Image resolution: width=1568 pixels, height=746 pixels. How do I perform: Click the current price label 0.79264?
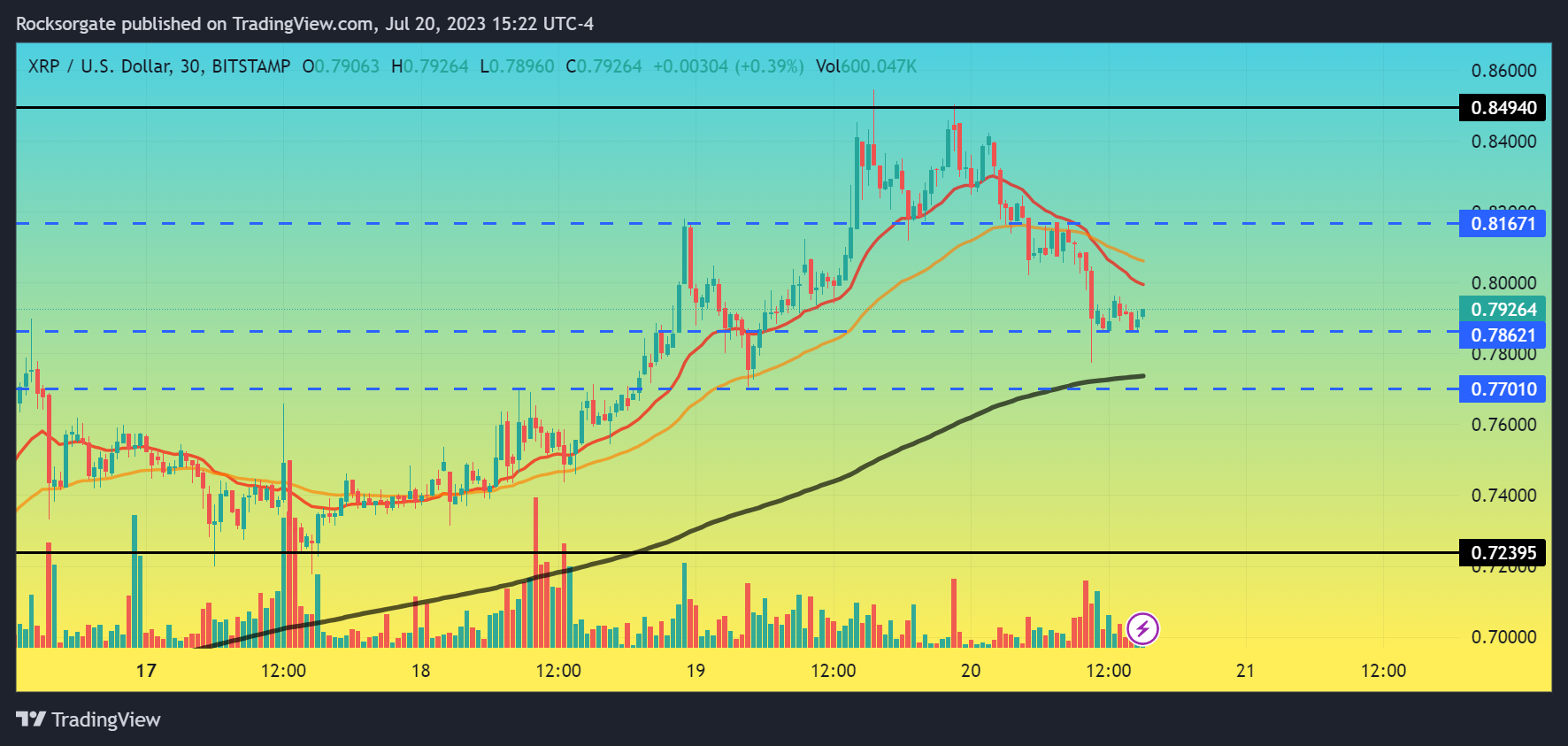(1503, 309)
